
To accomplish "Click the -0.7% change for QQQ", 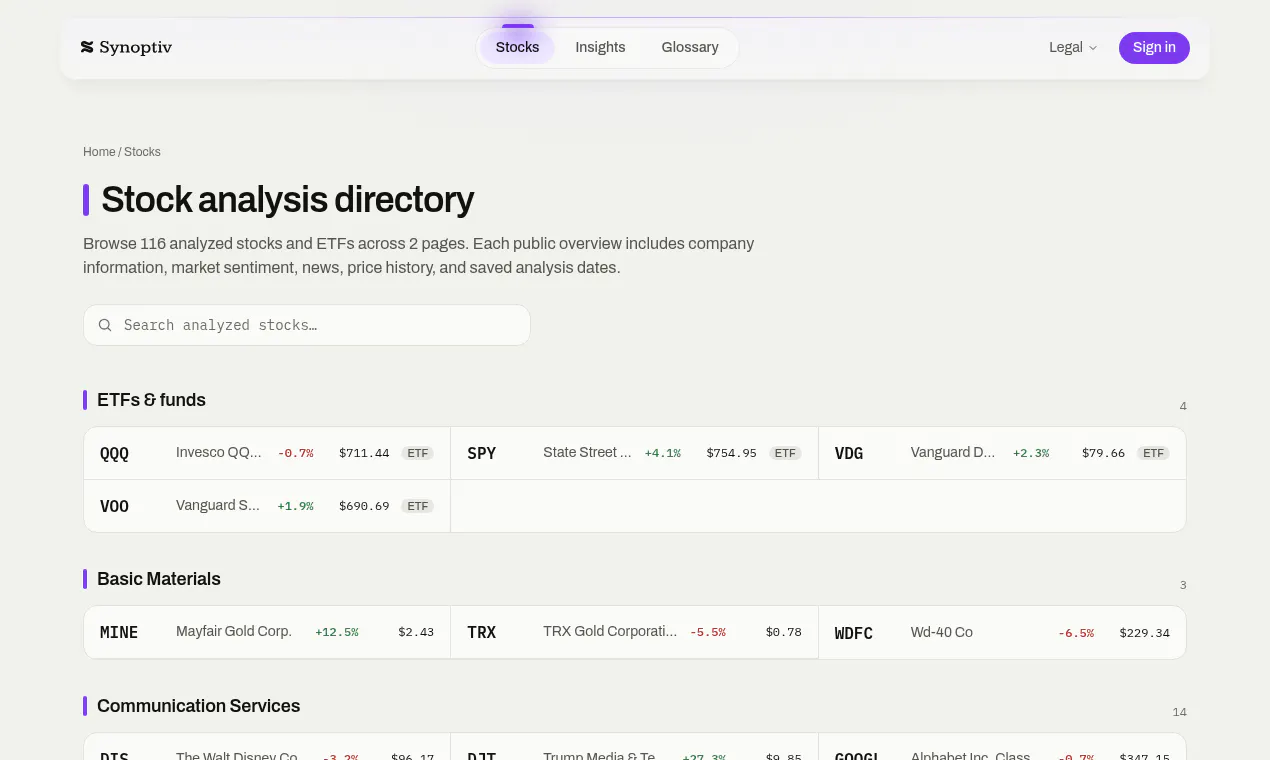I will 295,453.
